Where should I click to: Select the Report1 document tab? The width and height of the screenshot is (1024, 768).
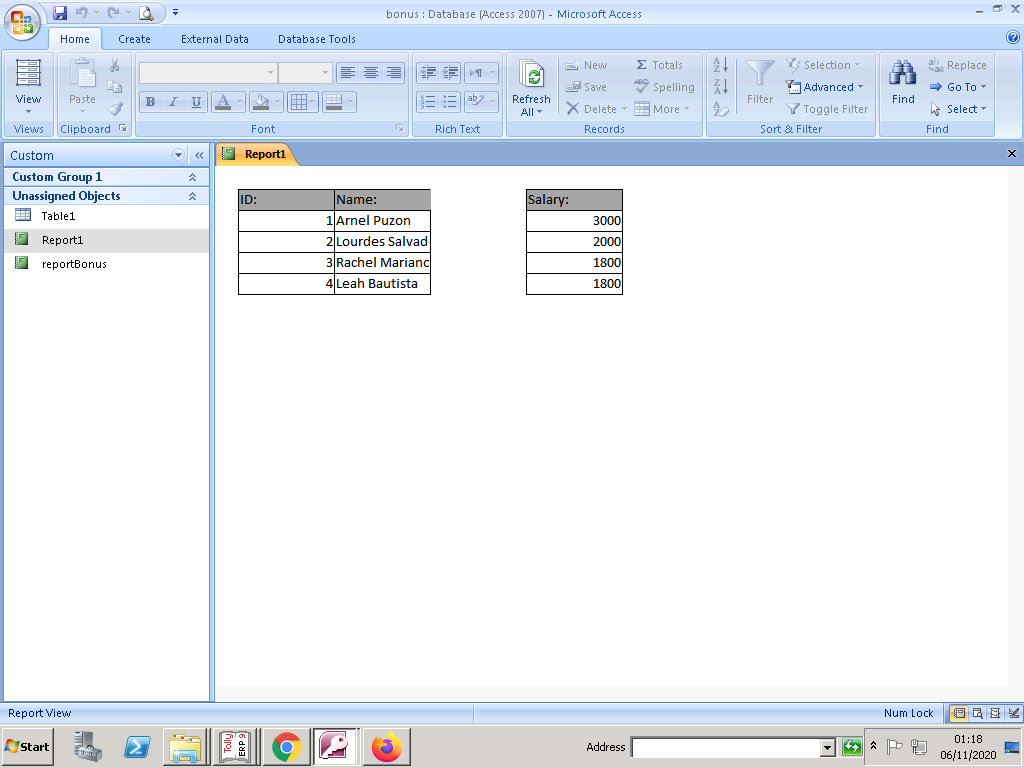[x=256, y=154]
